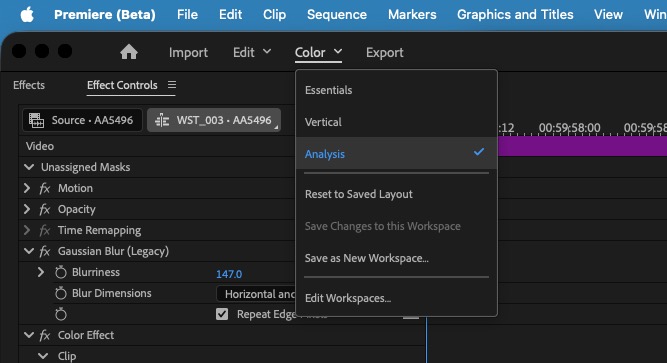Viewport: 667px width, 363px height.
Task: Click the WST_003 sequence icon
Action: pos(162,120)
